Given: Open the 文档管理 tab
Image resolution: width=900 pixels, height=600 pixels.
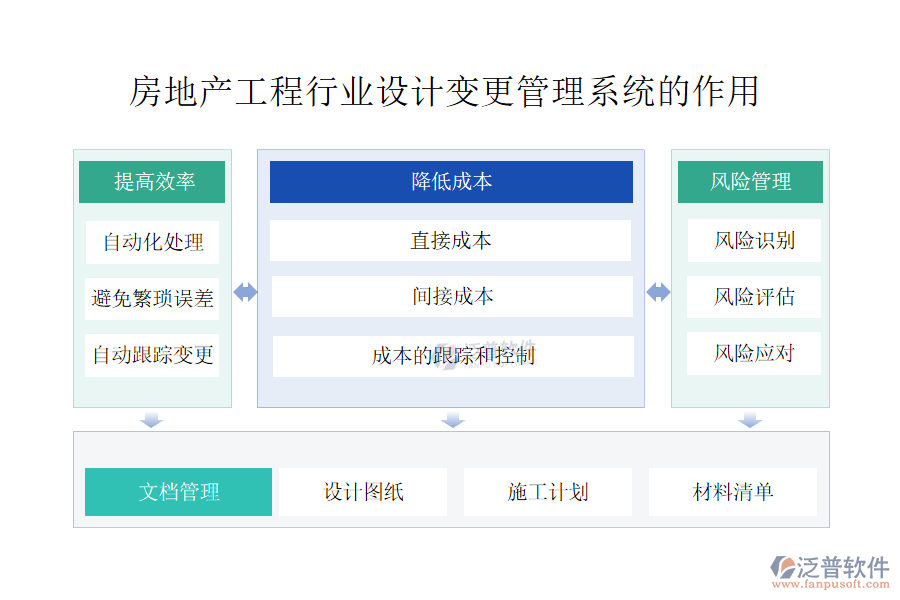Looking at the screenshot, I should (178, 492).
